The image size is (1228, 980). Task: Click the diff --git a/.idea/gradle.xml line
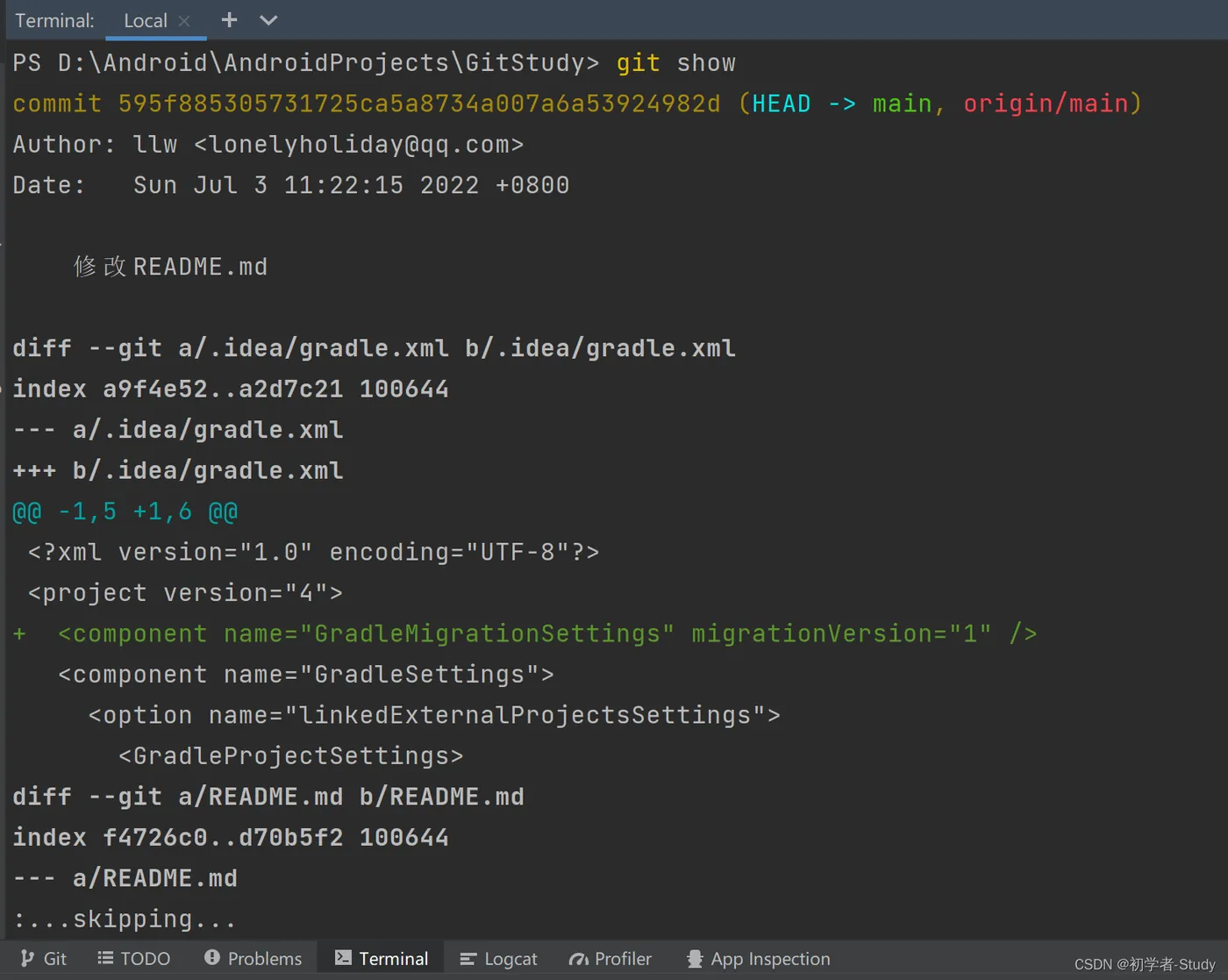point(374,348)
